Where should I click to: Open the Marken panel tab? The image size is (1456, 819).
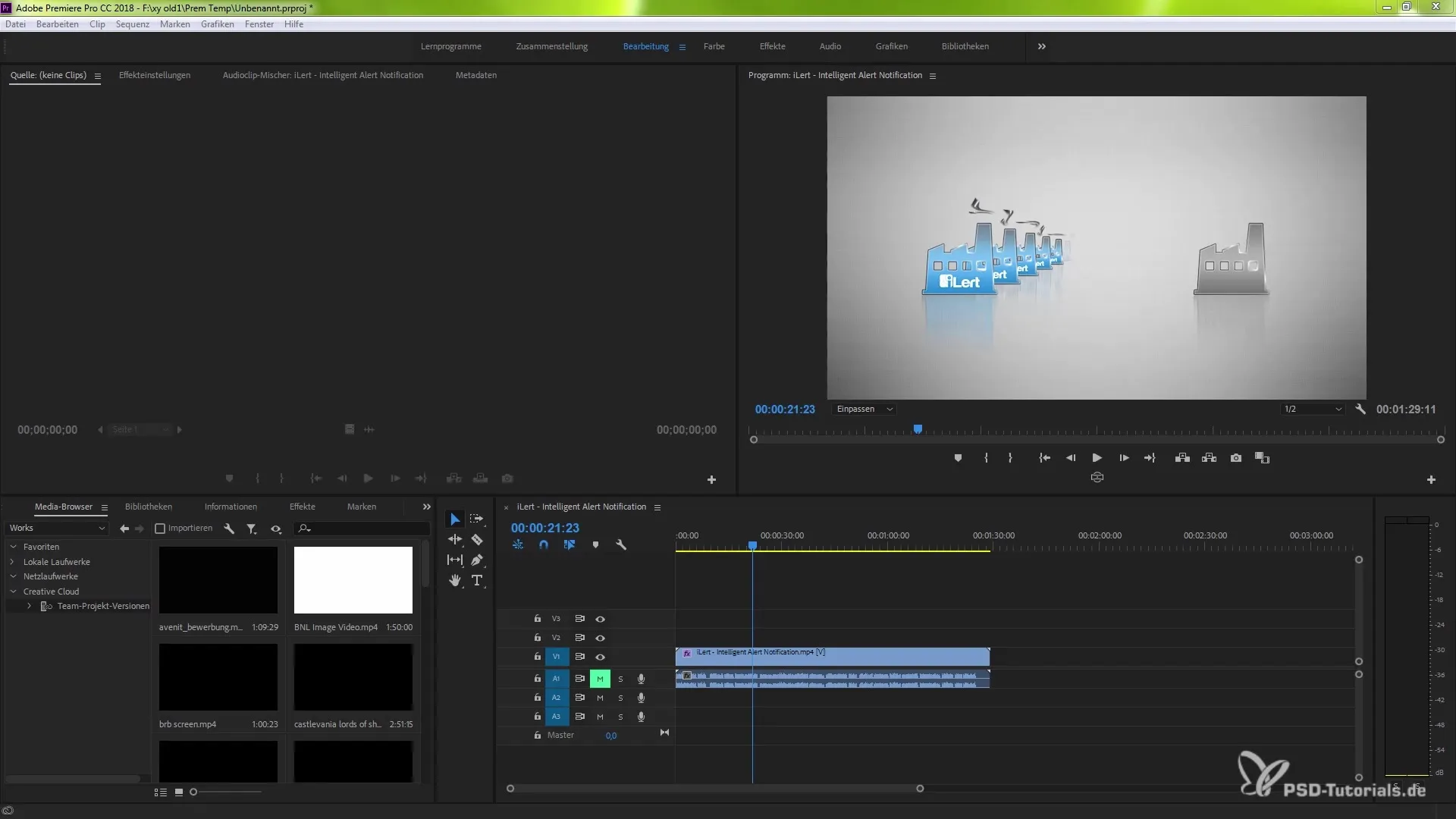[362, 507]
